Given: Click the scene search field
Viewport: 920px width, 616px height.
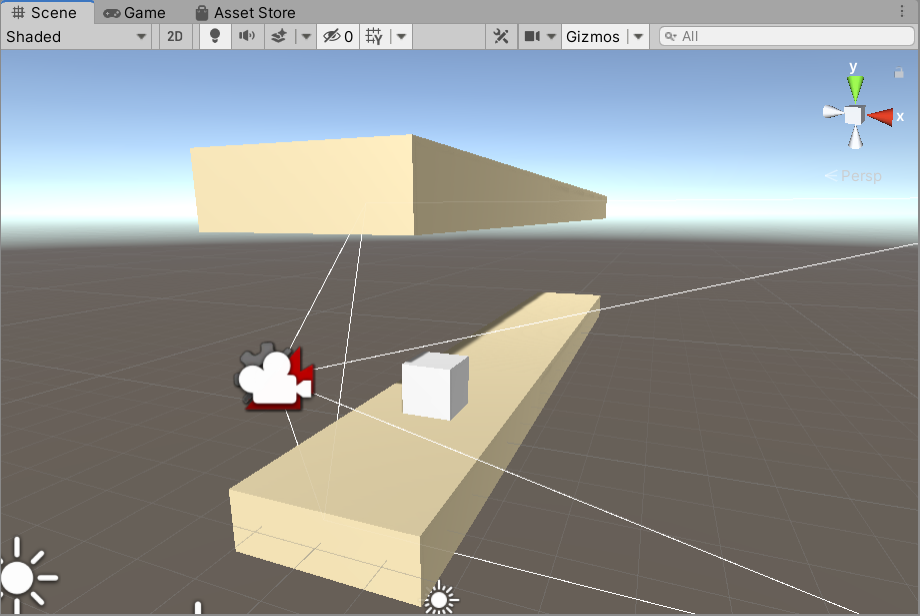Looking at the screenshot, I should [x=786, y=36].
